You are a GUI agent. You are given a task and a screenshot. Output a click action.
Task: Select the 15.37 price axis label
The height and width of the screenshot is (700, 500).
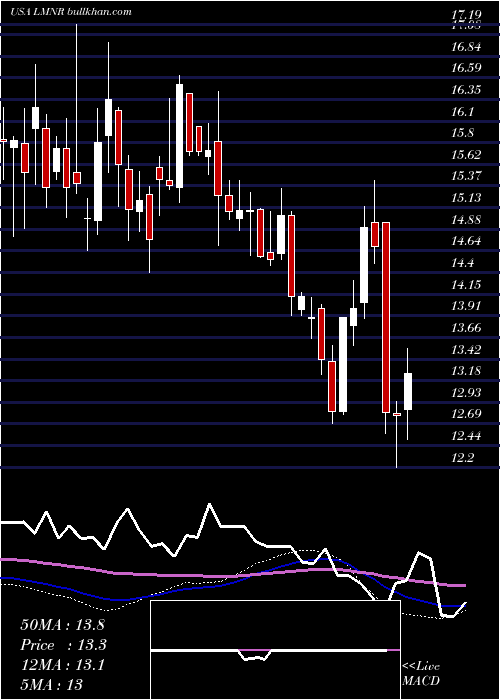click(x=466, y=176)
